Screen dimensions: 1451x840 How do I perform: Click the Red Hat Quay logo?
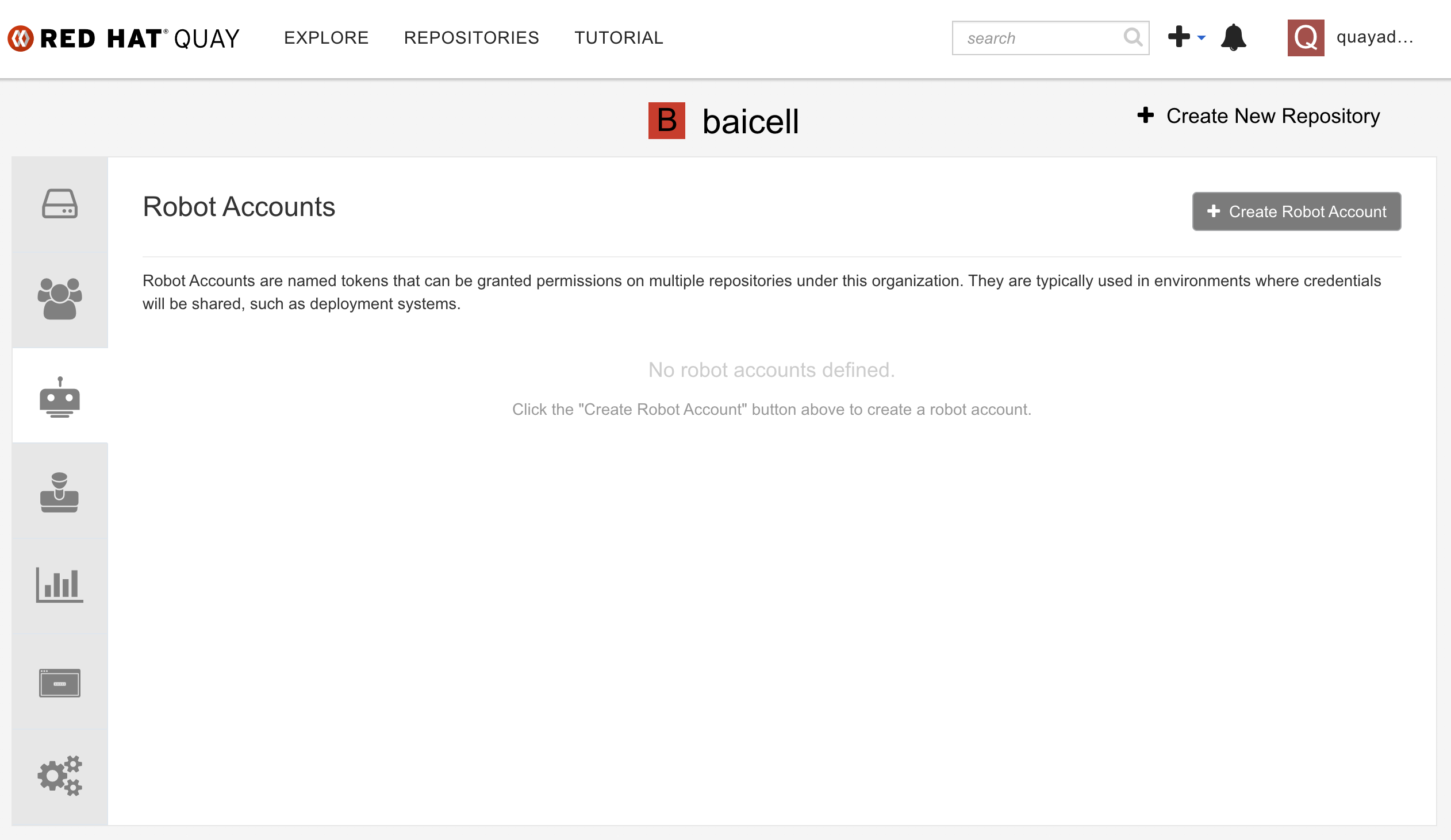click(x=123, y=38)
